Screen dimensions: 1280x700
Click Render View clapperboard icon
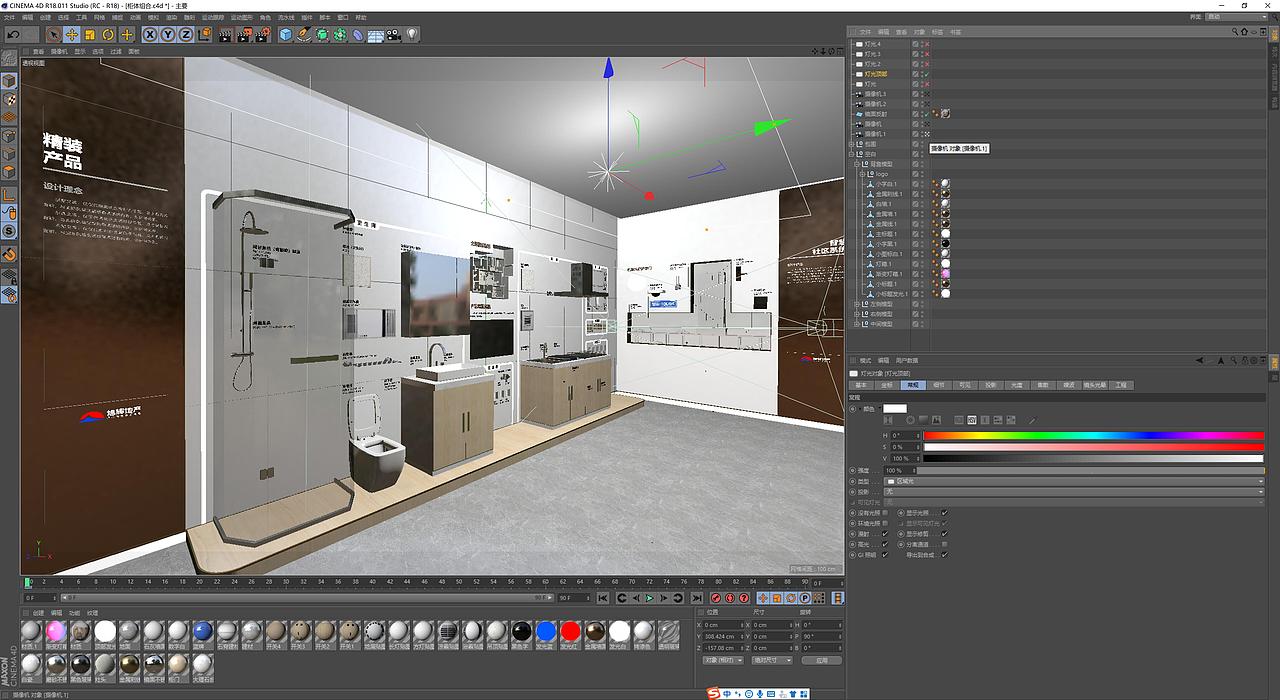pyautogui.click(x=224, y=35)
